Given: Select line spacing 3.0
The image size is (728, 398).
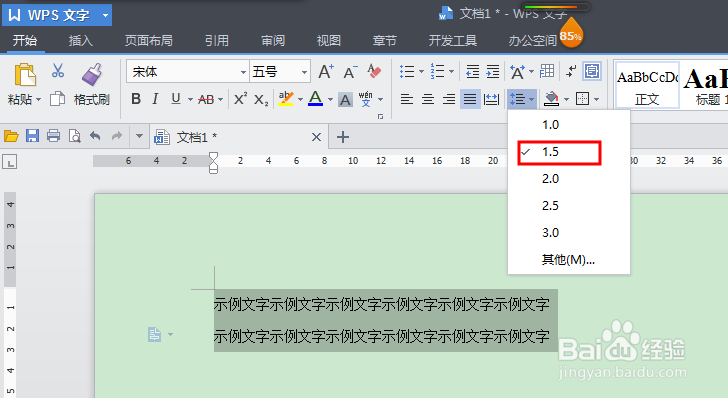Looking at the screenshot, I should coord(569,233).
